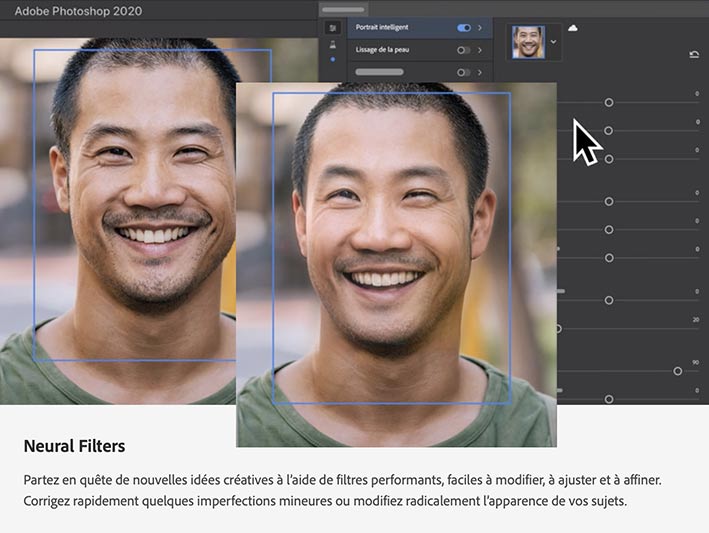Click the original portrait image on the left
The image size is (709, 533).
pyautogui.click(x=118, y=221)
